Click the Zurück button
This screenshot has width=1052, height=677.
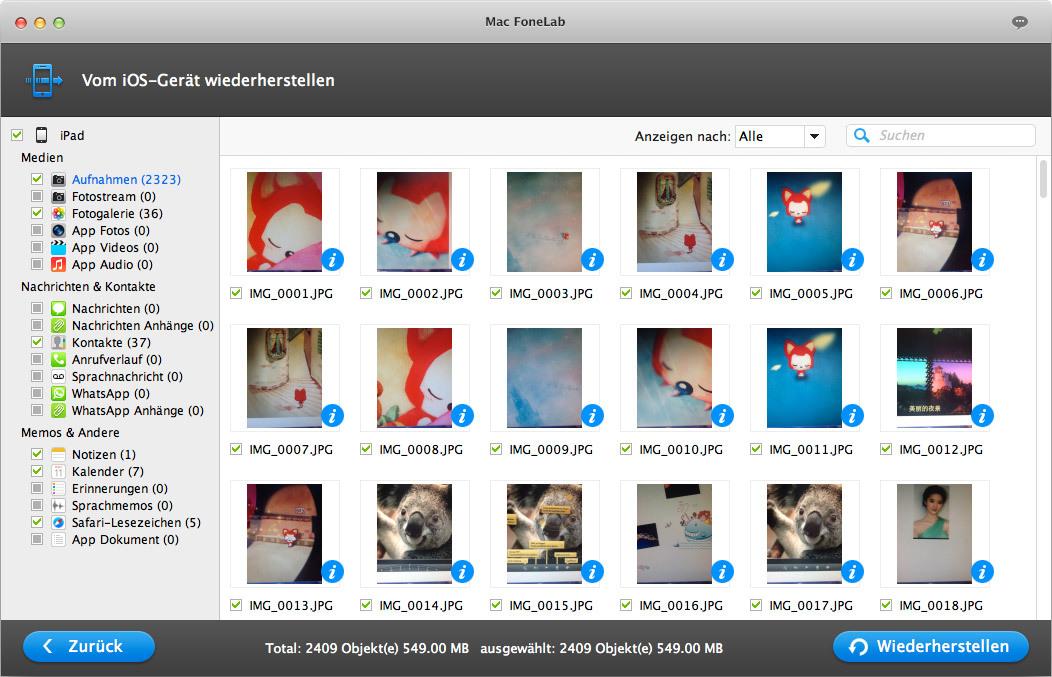coord(89,647)
